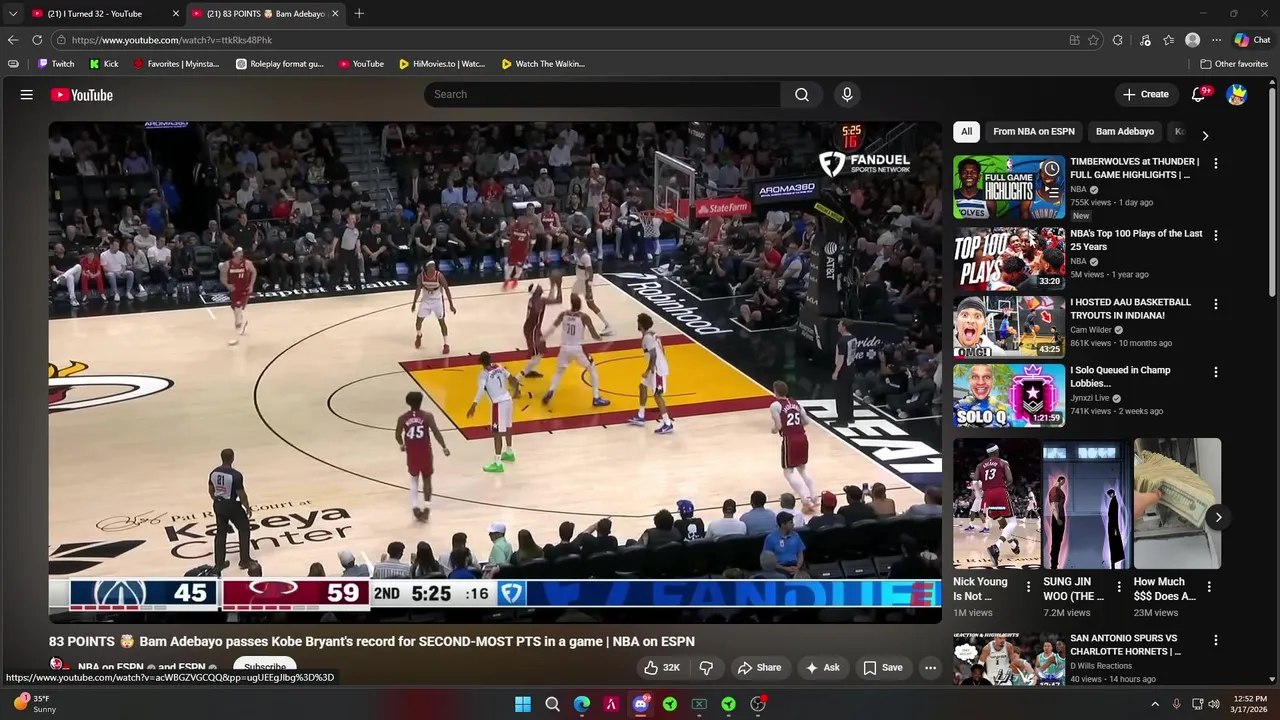This screenshot has height=720, width=1280.
Task: Subscribe to NBA on ESPN channel
Action: (265, 667)
